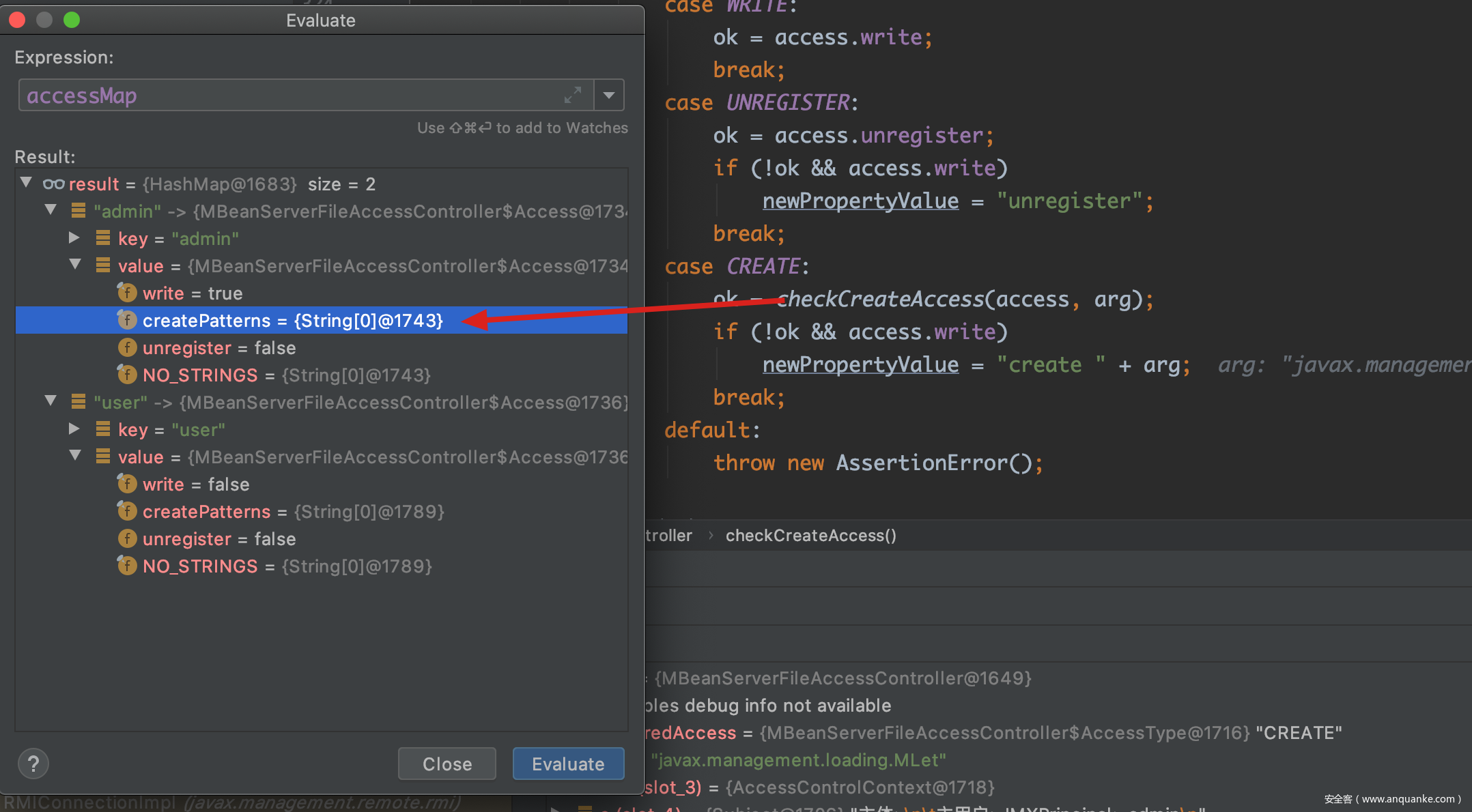The image size is (1472, 812).
Task: Collapse the "user" entry value node
Action: click(x=75, y=456)
